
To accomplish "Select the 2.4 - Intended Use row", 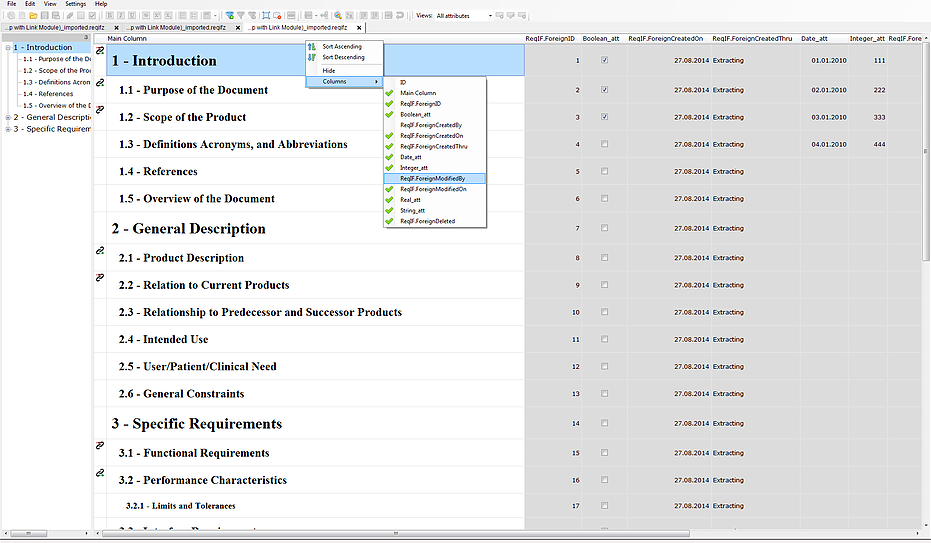I will click(x=315, y=339).
